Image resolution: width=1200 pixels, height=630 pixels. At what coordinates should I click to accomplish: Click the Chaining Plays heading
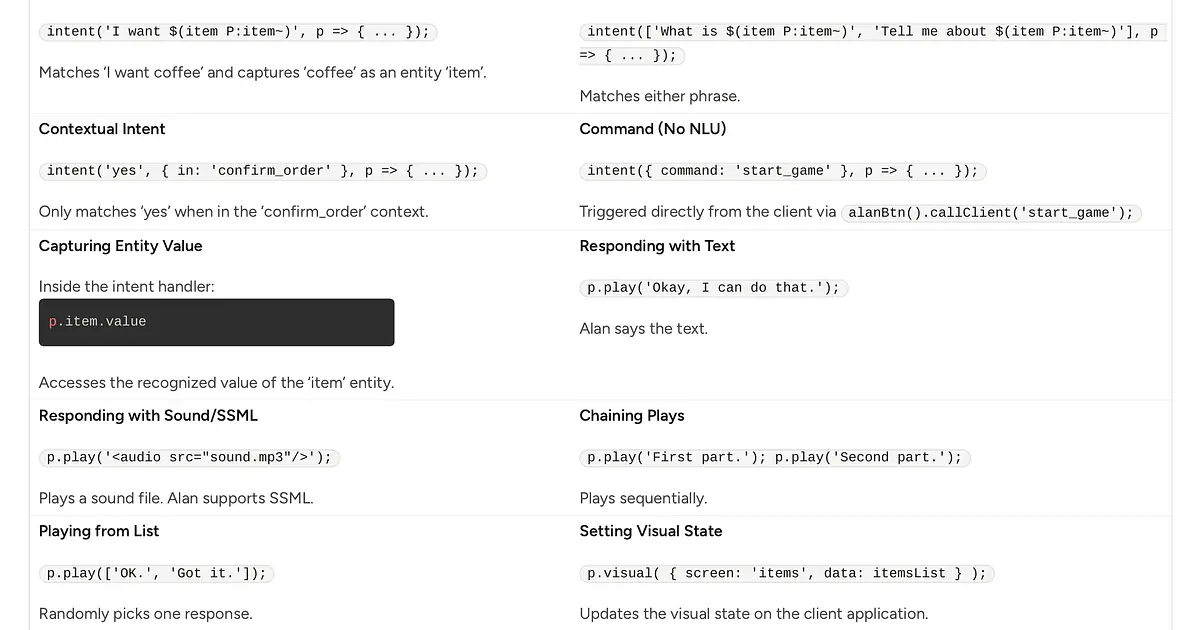[x=631, y=416]
